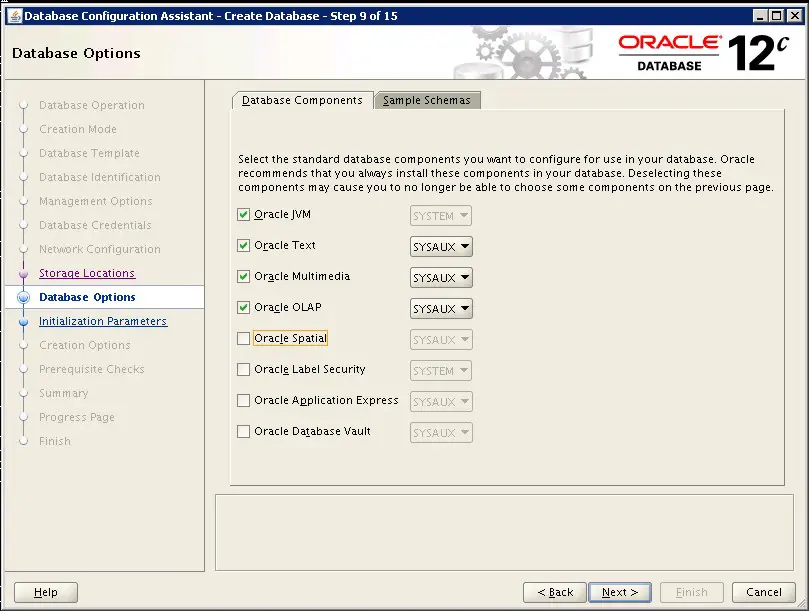Screen dimensions: 809x611
Task: Click the Summary step label
Action: pyautogui.click(x=63, y=393)
